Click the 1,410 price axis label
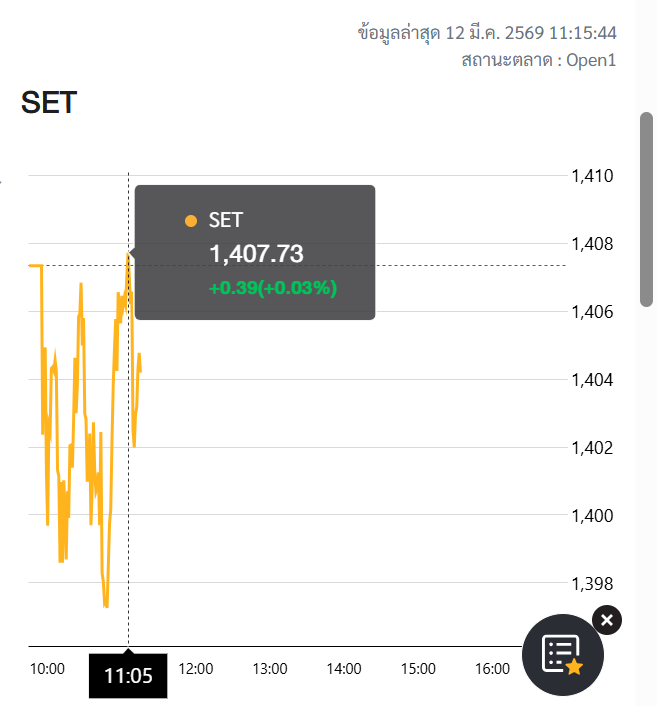Screen dimensions: 657x706 point(591,176)
